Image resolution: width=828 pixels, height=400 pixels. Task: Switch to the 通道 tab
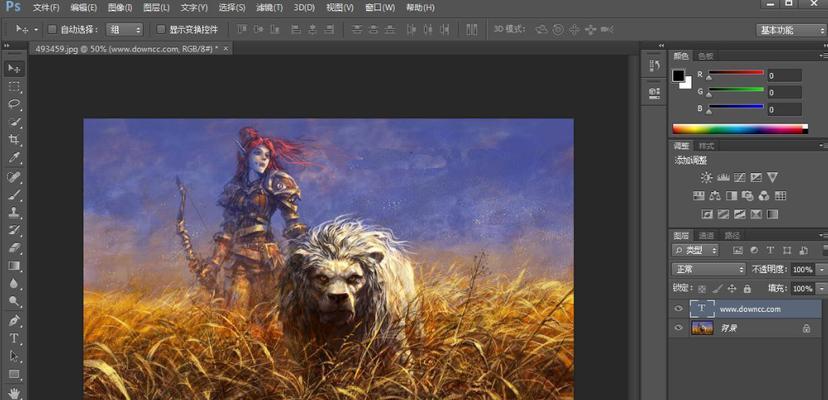706,236
